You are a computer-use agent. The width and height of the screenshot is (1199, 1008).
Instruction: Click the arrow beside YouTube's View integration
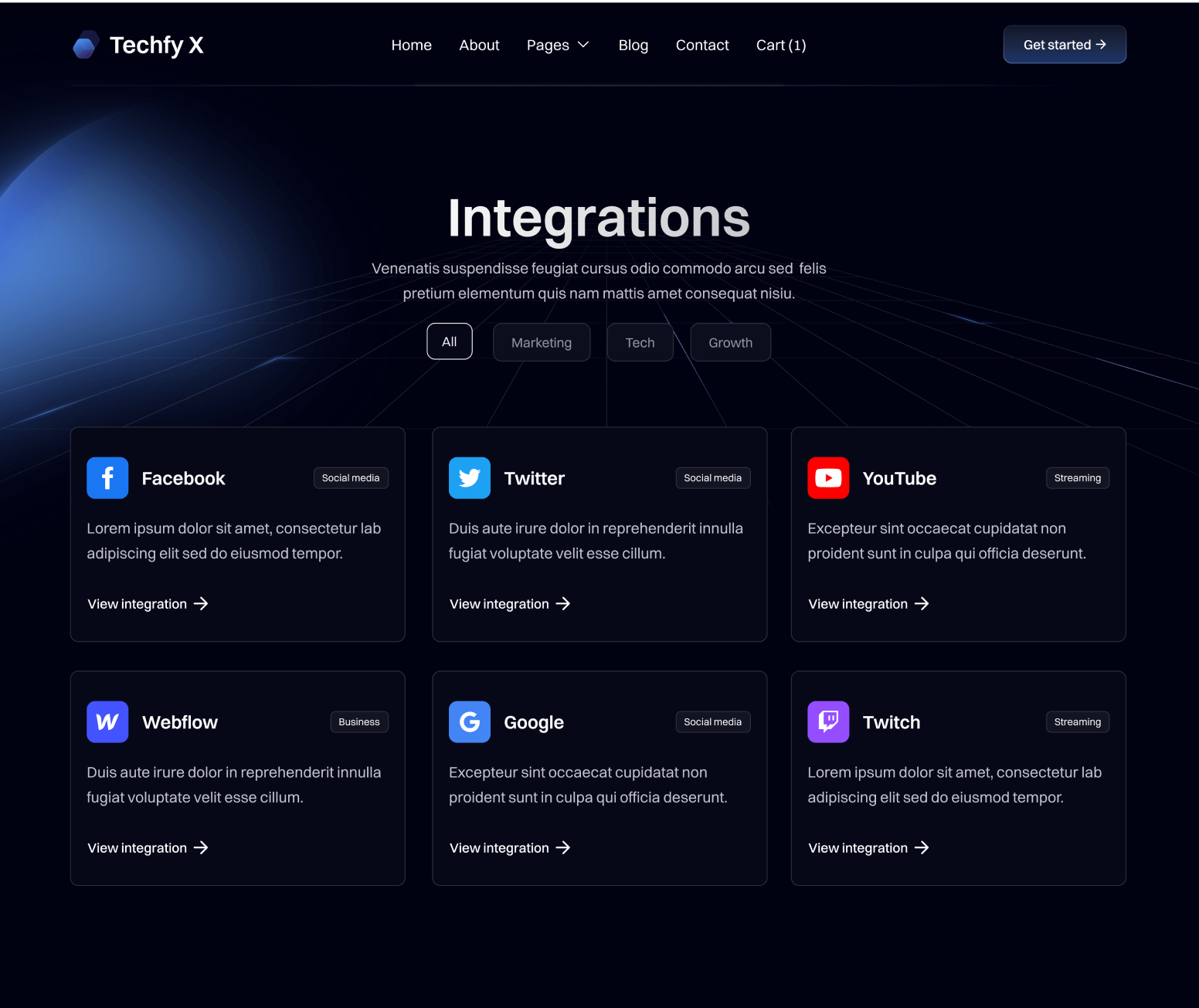click(x=922, y=604)
